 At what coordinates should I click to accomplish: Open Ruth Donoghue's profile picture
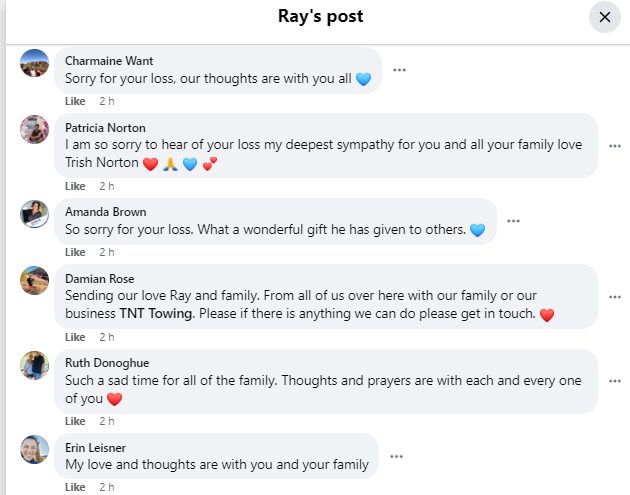click(x=35, y=365)
